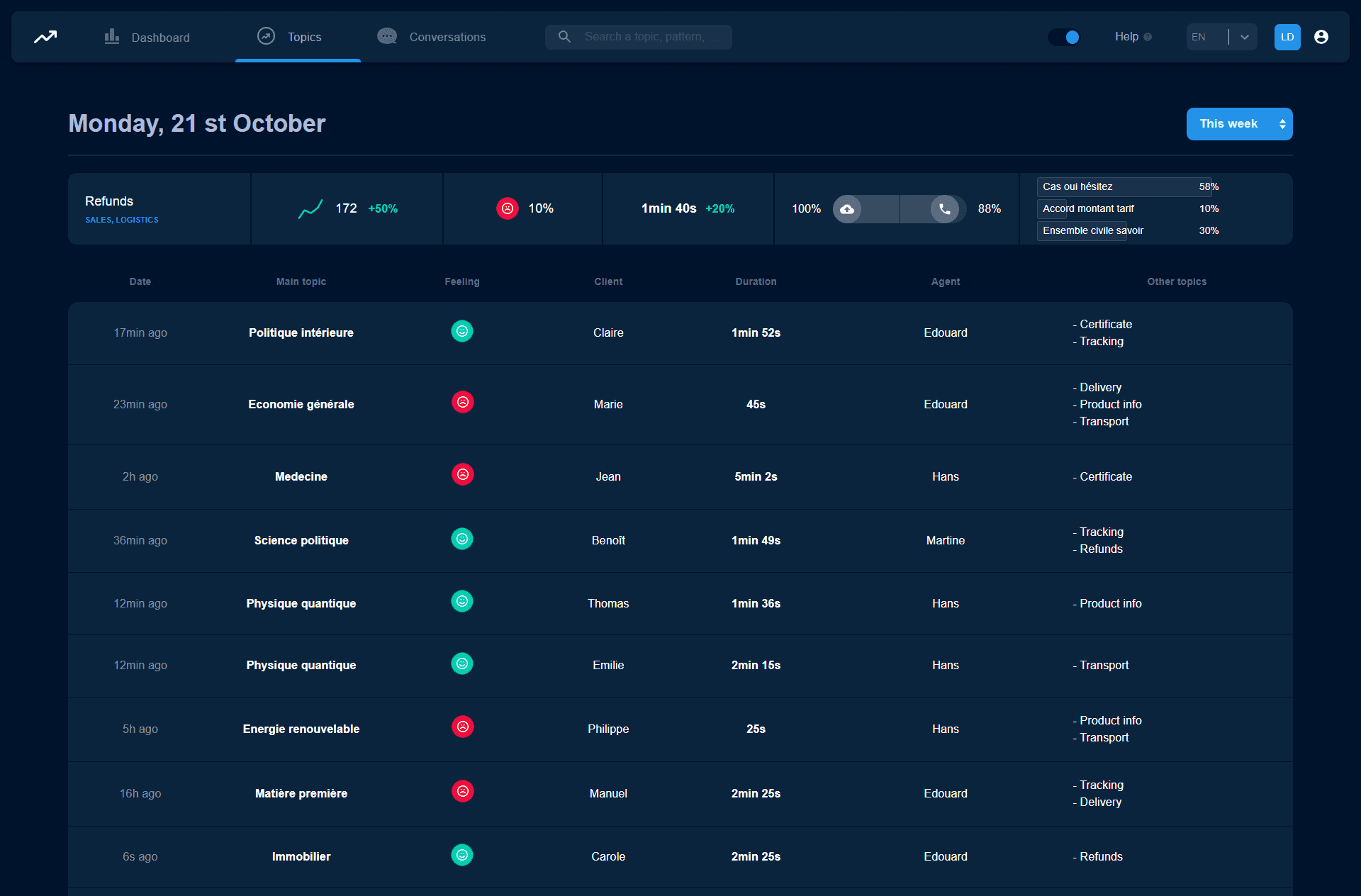Open the This week period selector
This screenshot has height=896, width=1361.
pos(1239,124)
